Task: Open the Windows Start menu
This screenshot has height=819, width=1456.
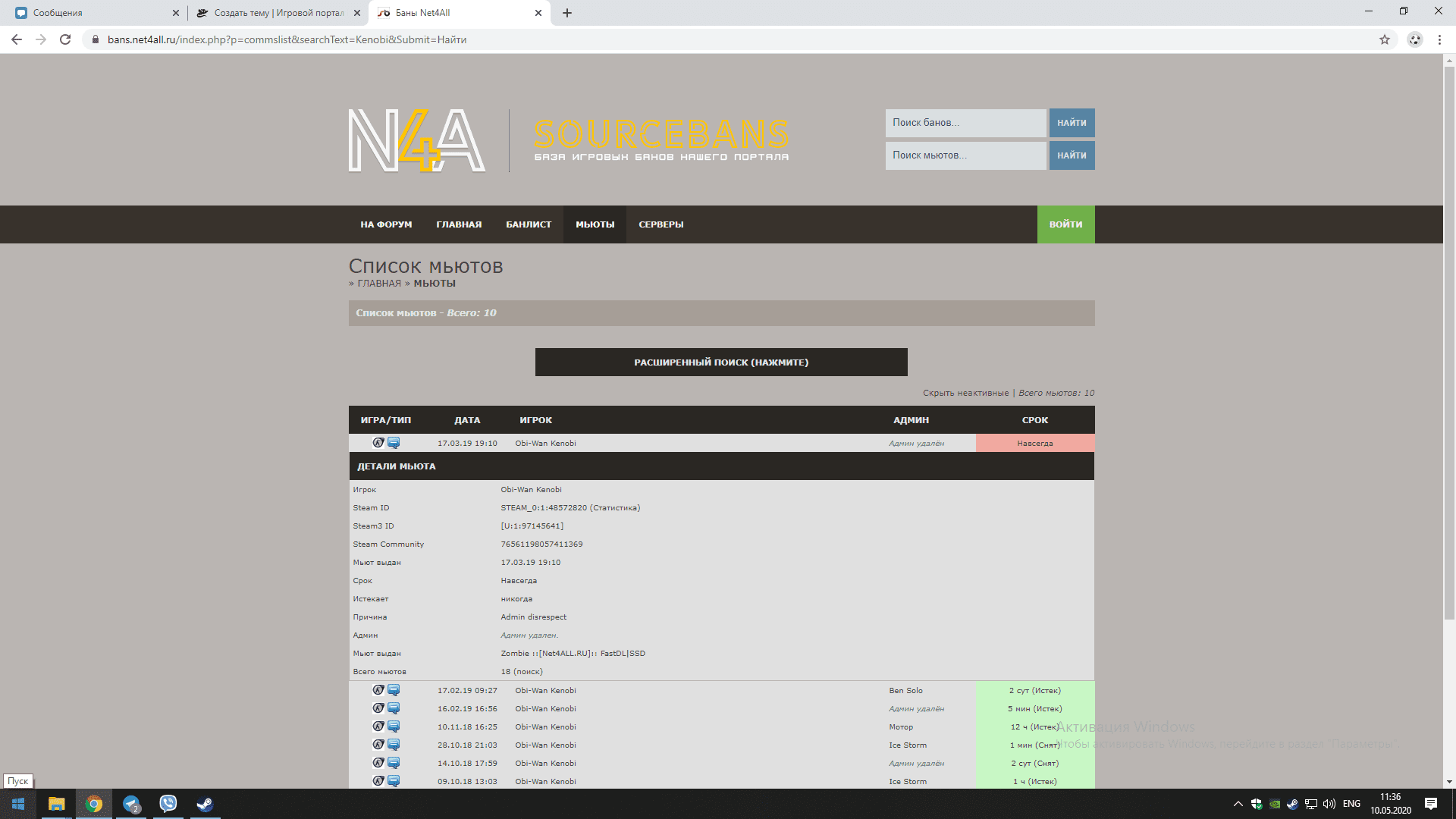Action: coord(18,804)
